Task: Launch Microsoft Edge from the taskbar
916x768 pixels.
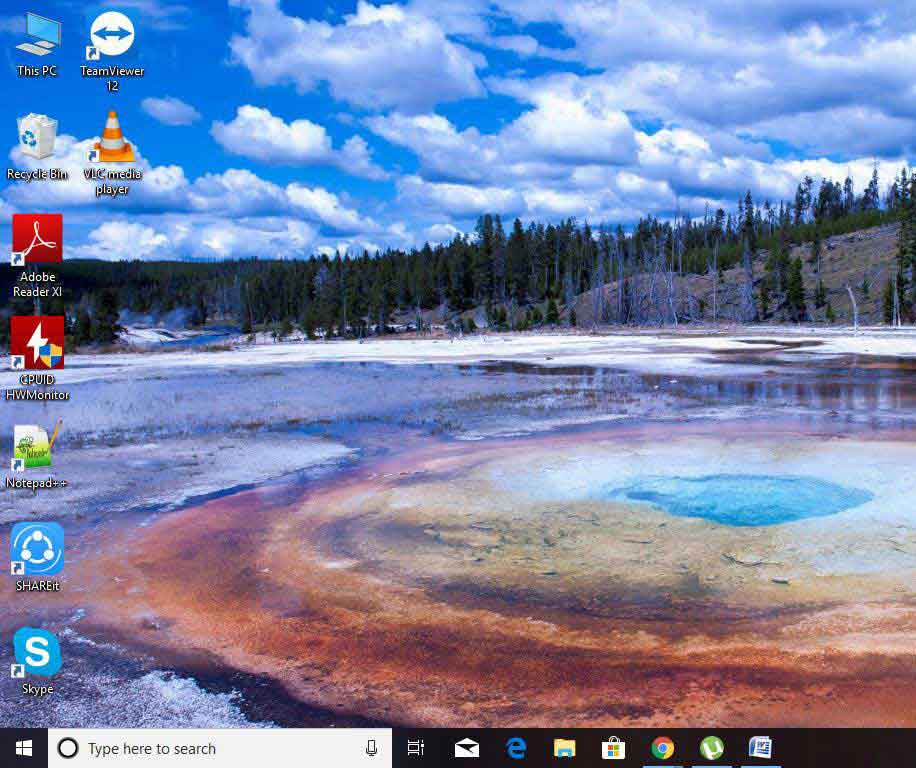Action: [516, 748]
